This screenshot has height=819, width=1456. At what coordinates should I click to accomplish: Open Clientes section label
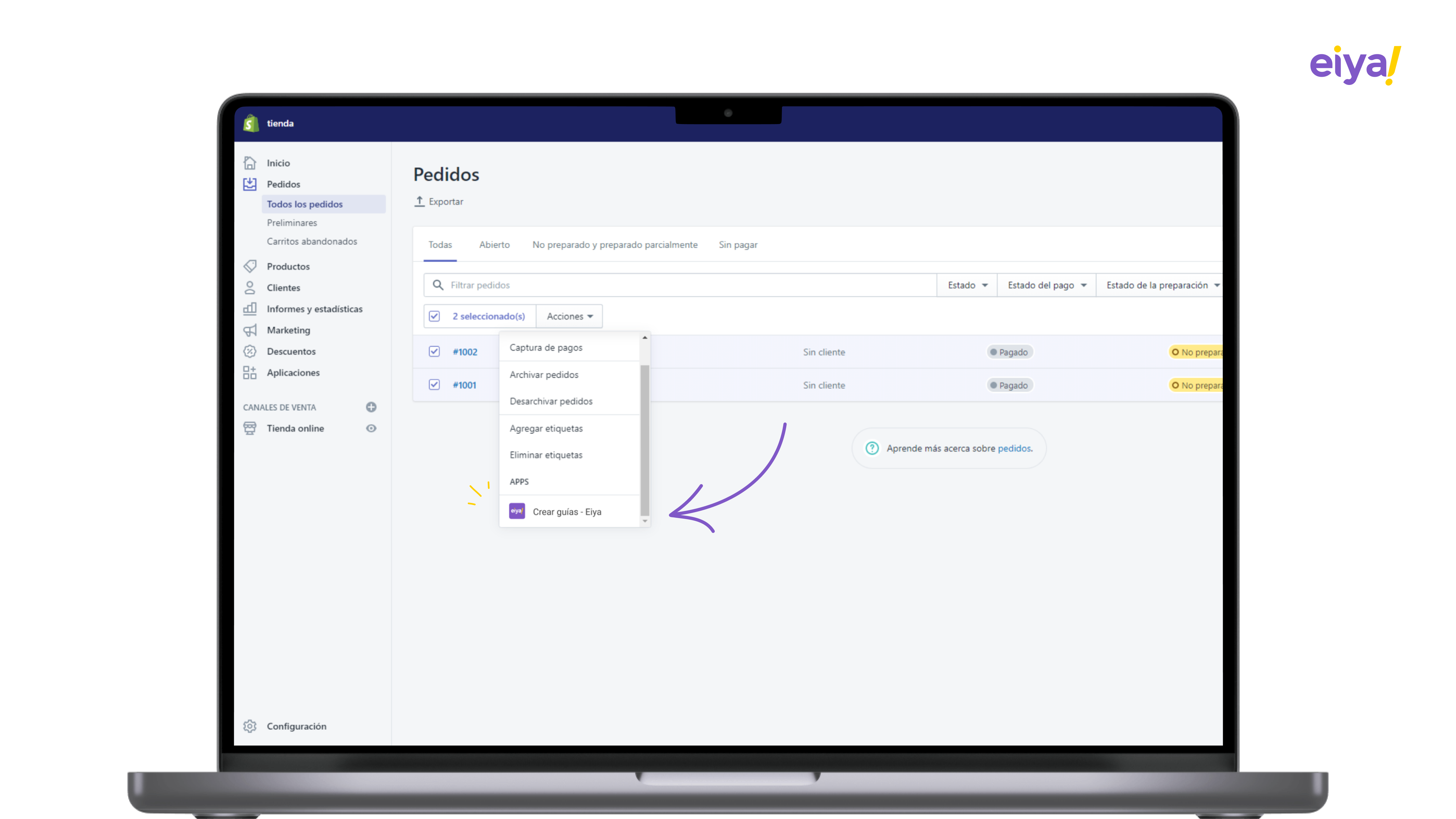pos(284,288)
